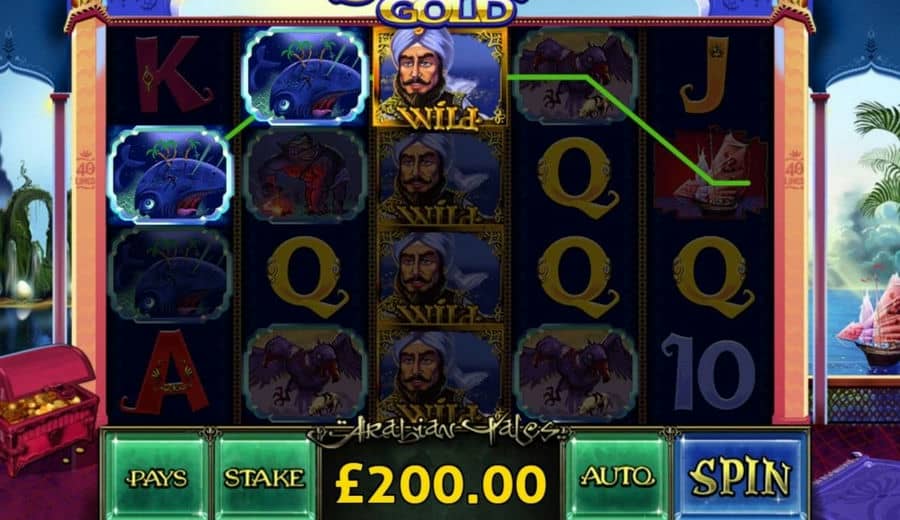Click the orange J symbol on fifth reel
This screenshot has width=900, height=520.
[705, 73]
